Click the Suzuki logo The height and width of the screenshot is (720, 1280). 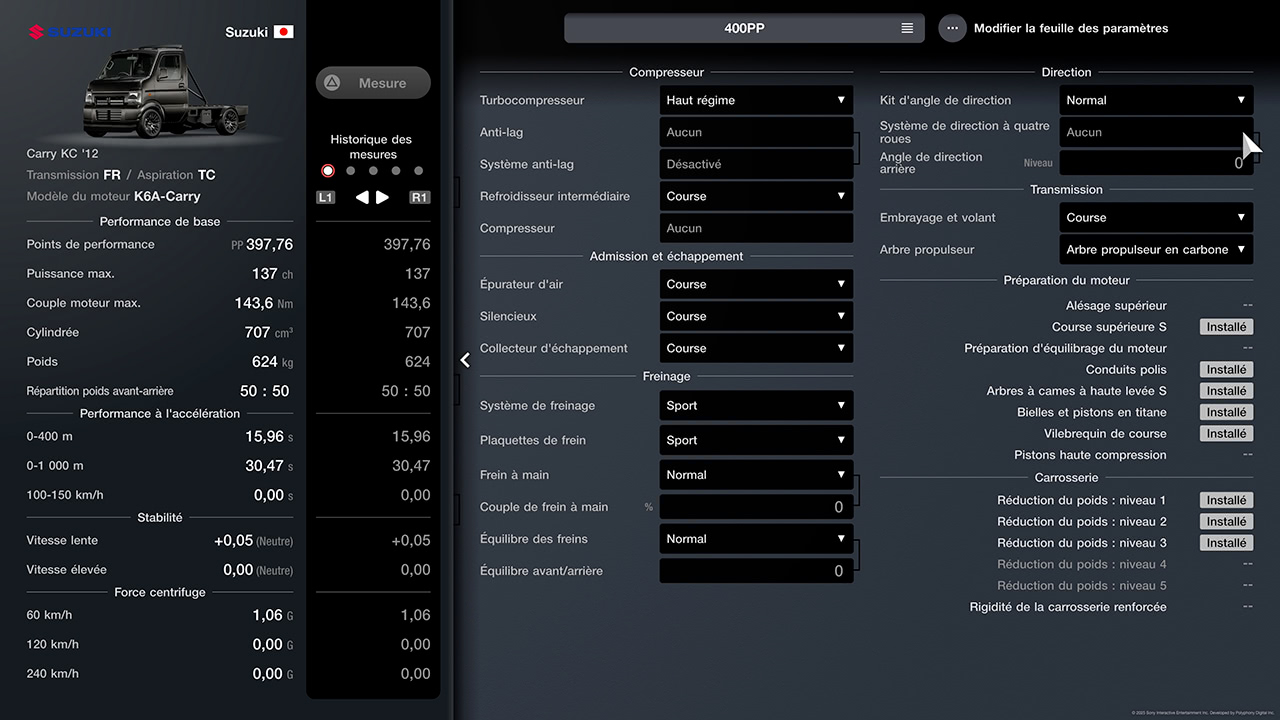pos(70,32)
